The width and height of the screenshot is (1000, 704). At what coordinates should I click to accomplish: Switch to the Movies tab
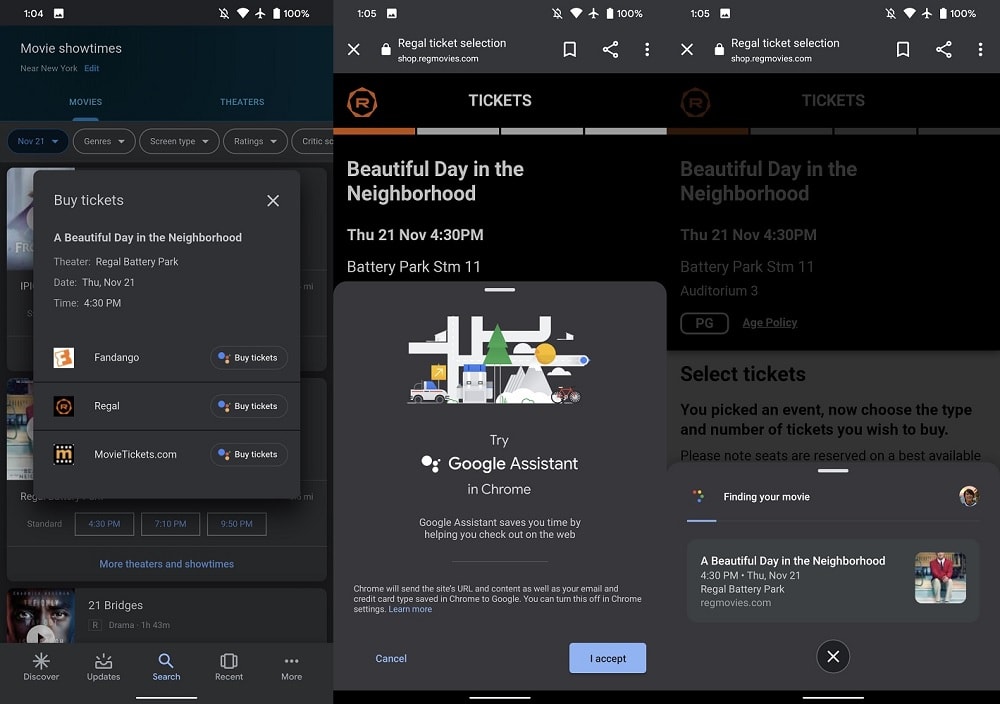tap(85, 102)
